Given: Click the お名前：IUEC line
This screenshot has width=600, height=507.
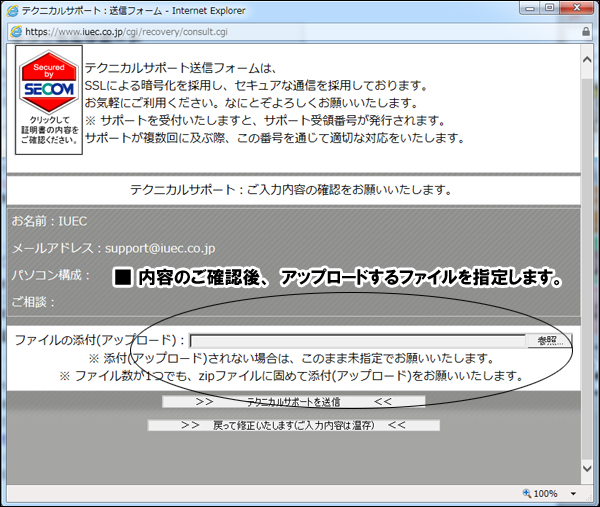Looking at the screenshot, I should pos(49,221).
